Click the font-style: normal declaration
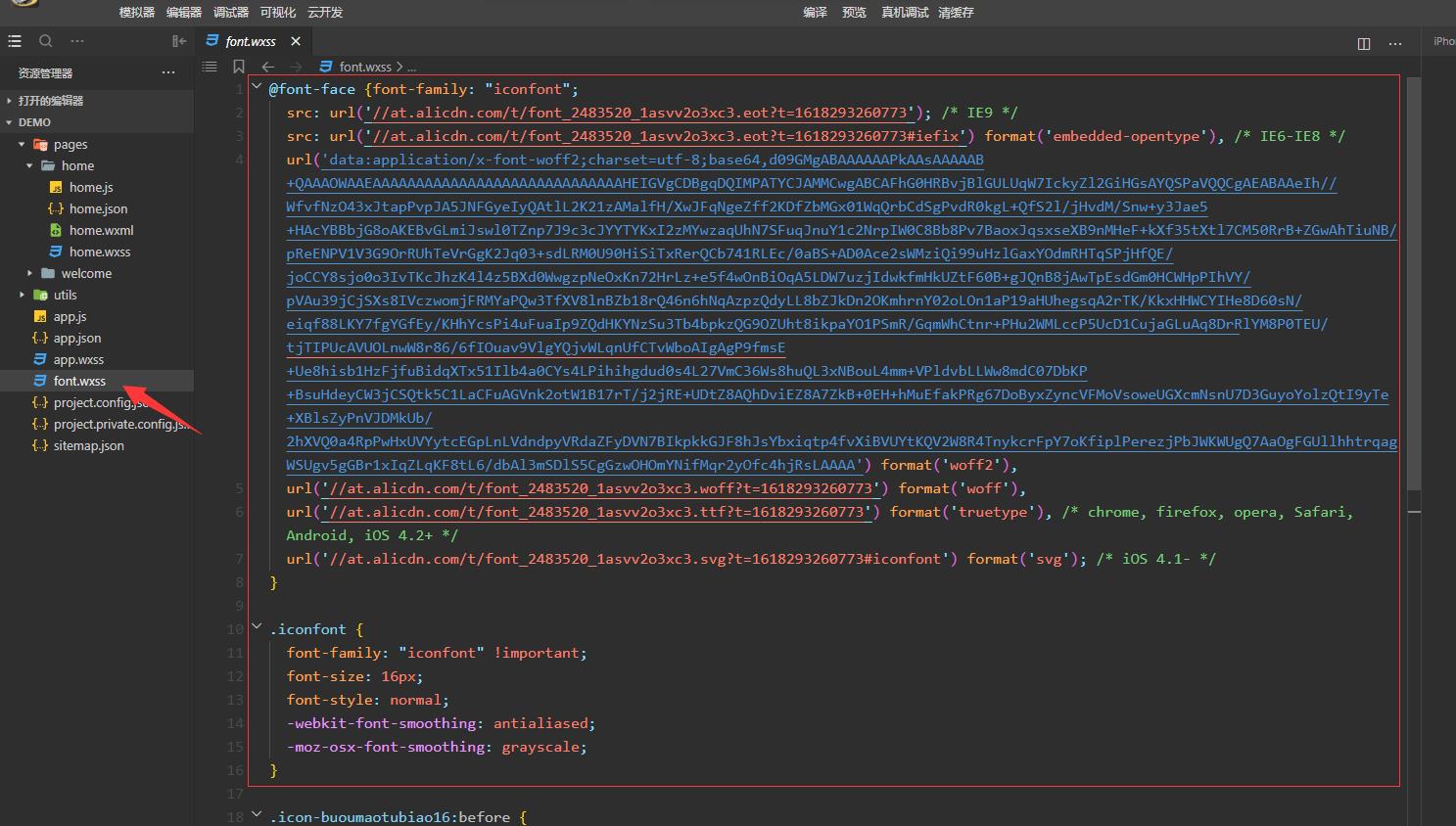The image size is (1456, 826). (x=367, y=700)
